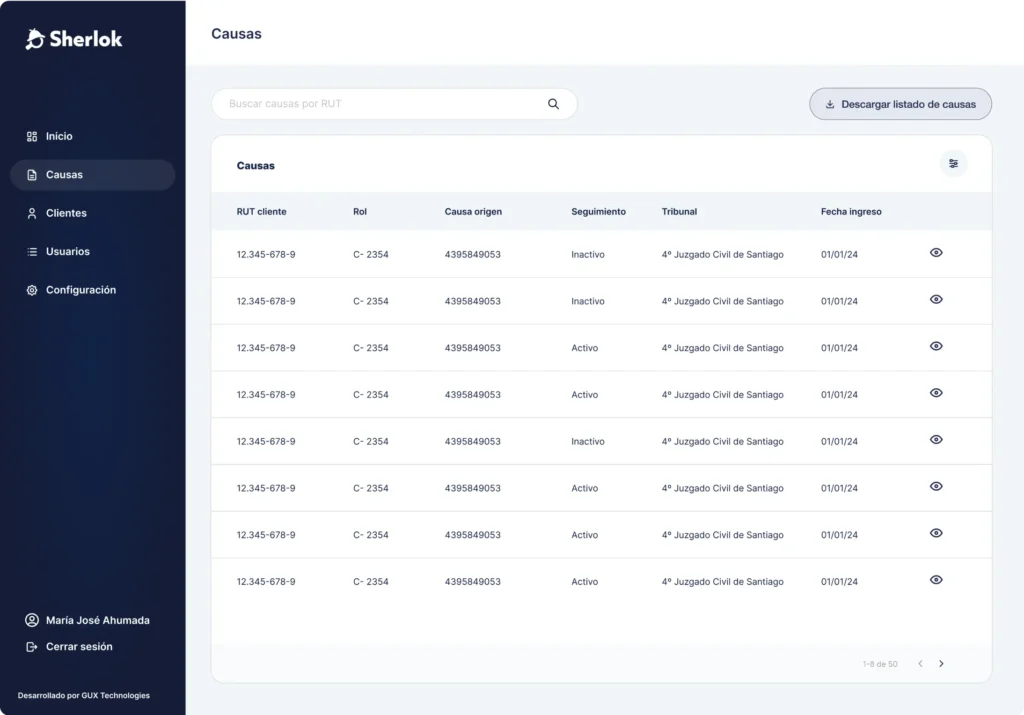Click eye icon in third table row

pyautogui.click(x=936, y=346)
